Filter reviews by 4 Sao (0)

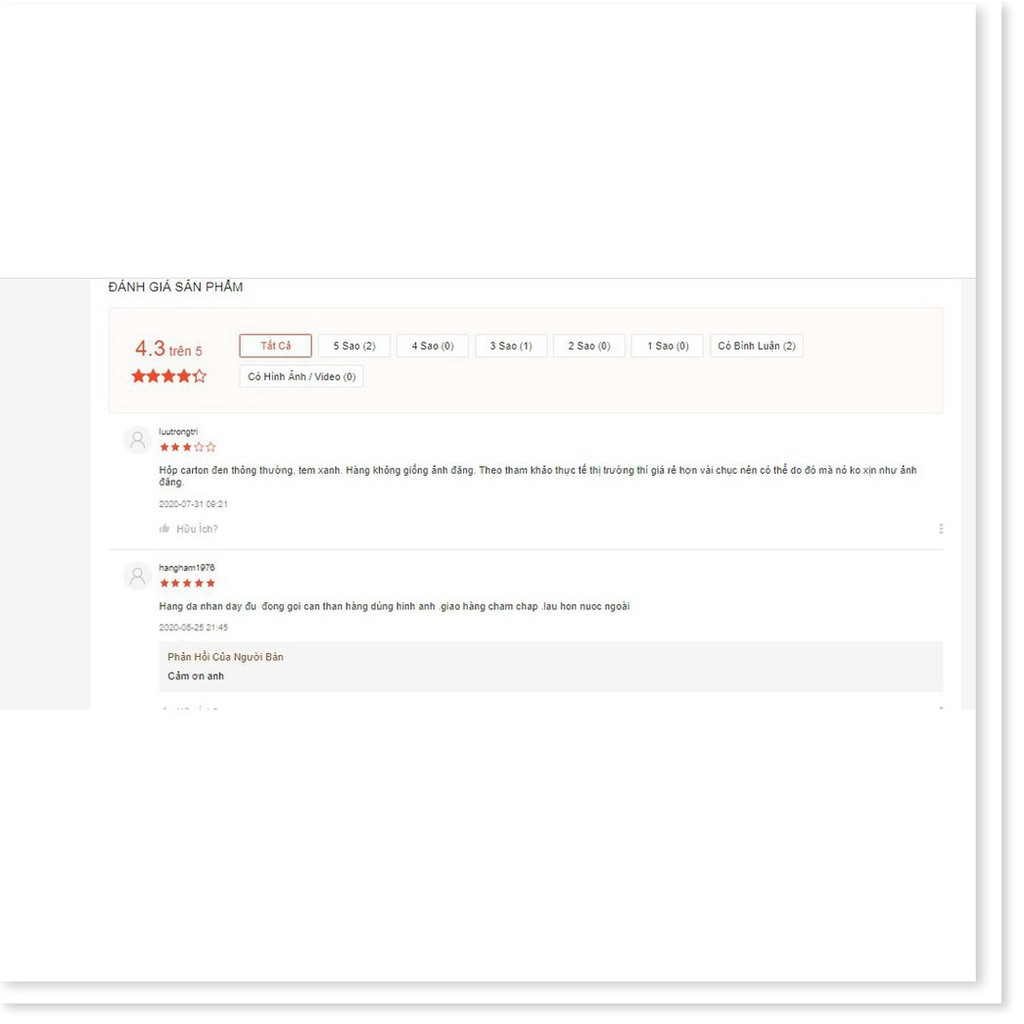(432, 345)
